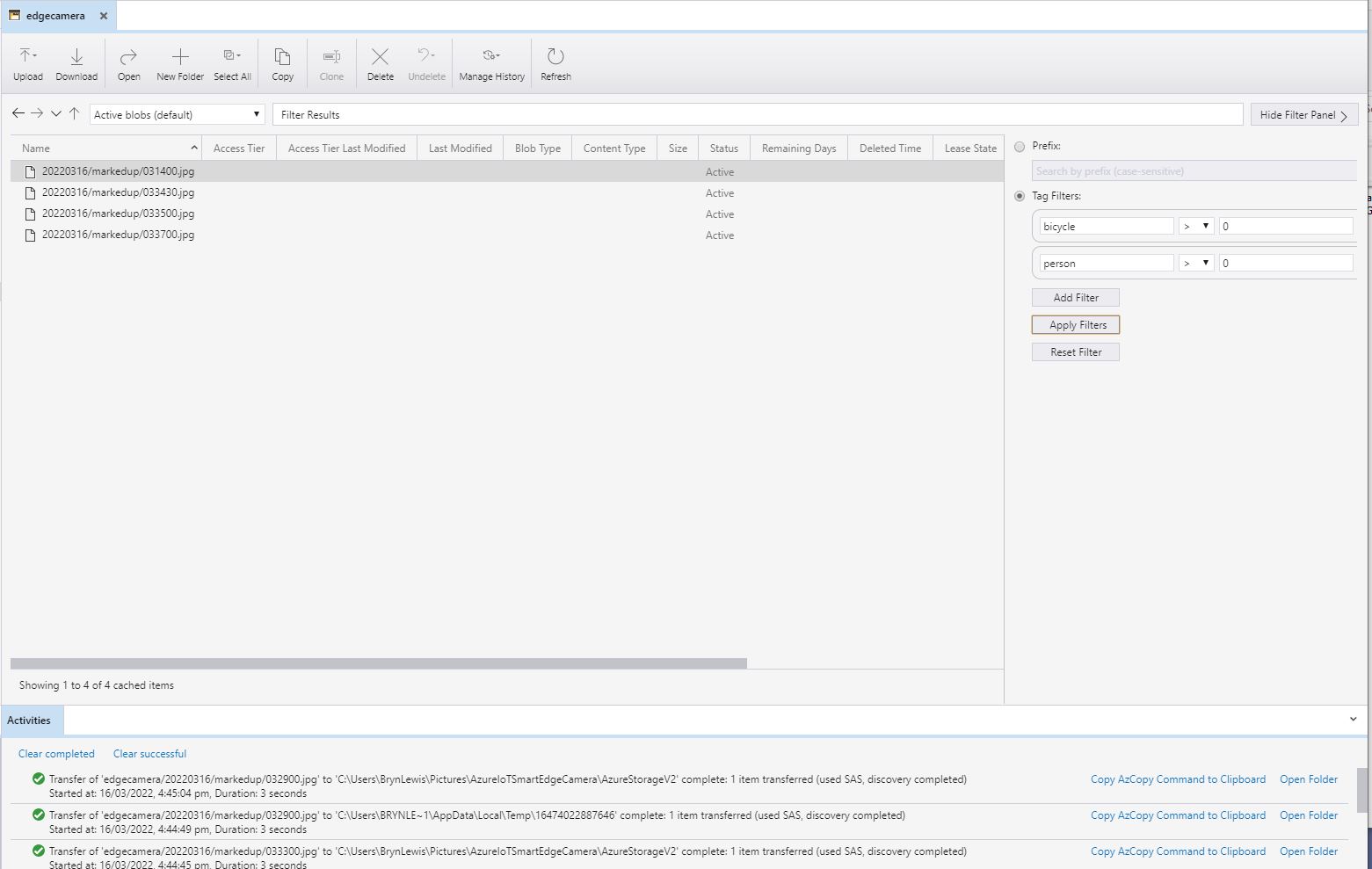Delete the selected blob via toolbar
The image size is (1372, 869).
click(x=380, y=64)
